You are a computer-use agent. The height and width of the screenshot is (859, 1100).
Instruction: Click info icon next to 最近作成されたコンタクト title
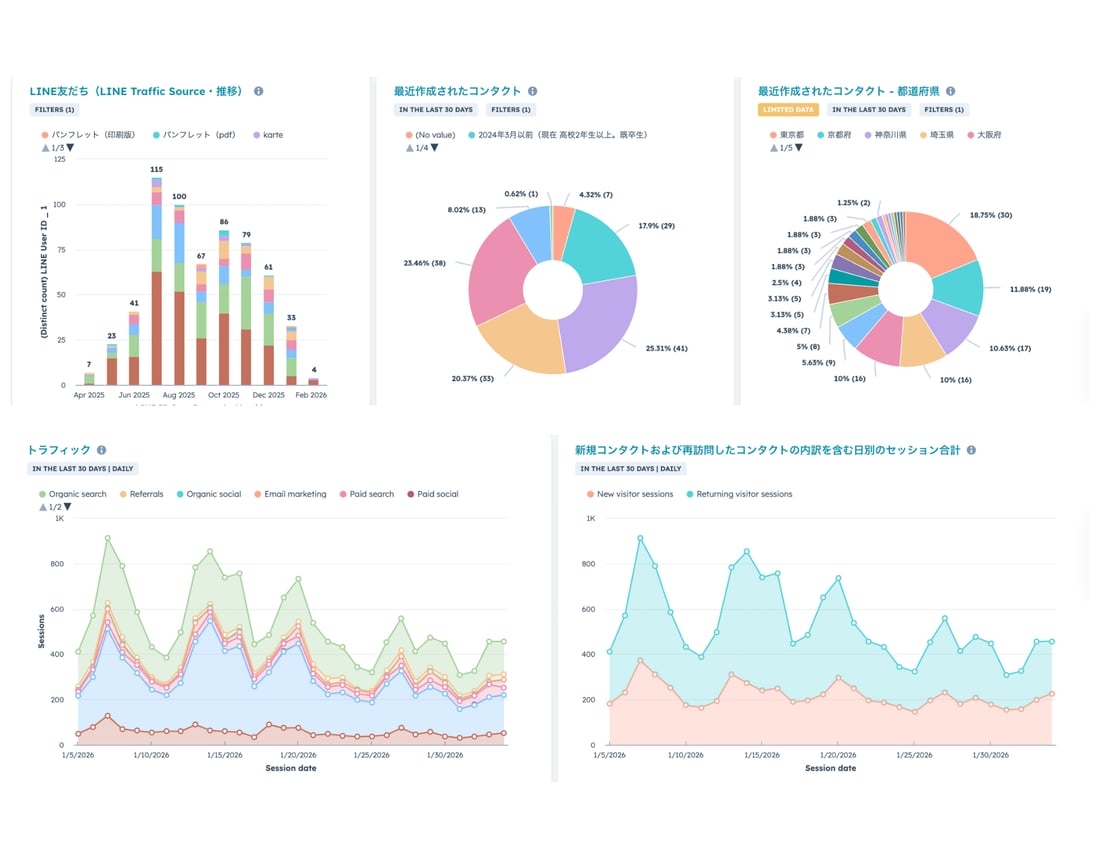tap(532, 91)
